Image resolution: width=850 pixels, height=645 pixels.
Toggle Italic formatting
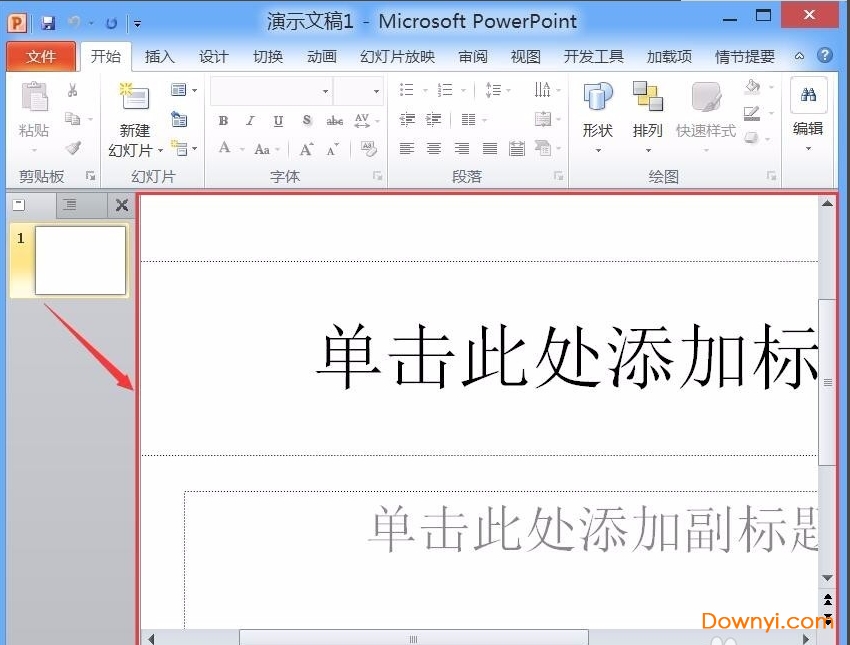[249, 121]
